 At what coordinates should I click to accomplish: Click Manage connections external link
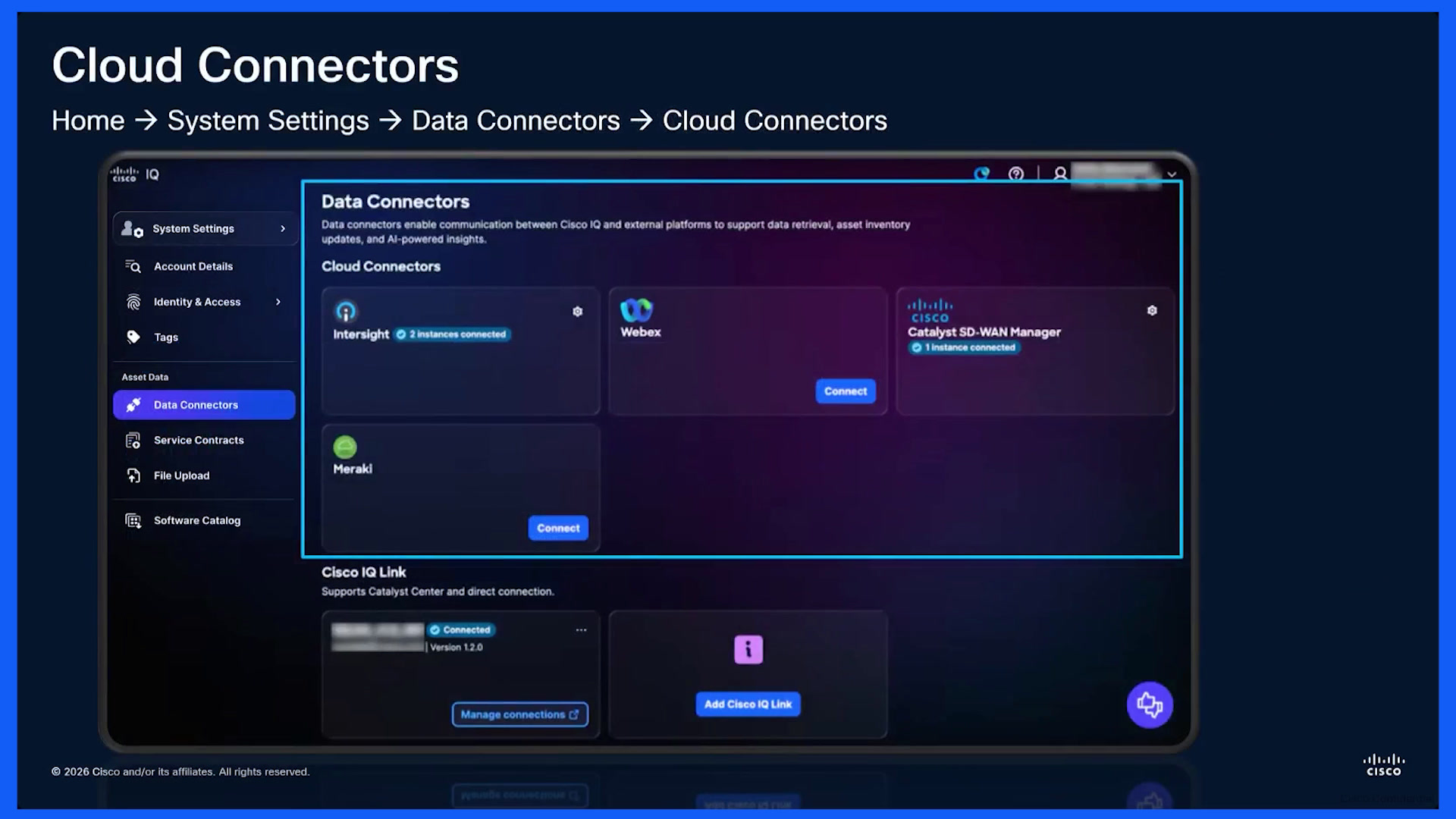[520, 714]
